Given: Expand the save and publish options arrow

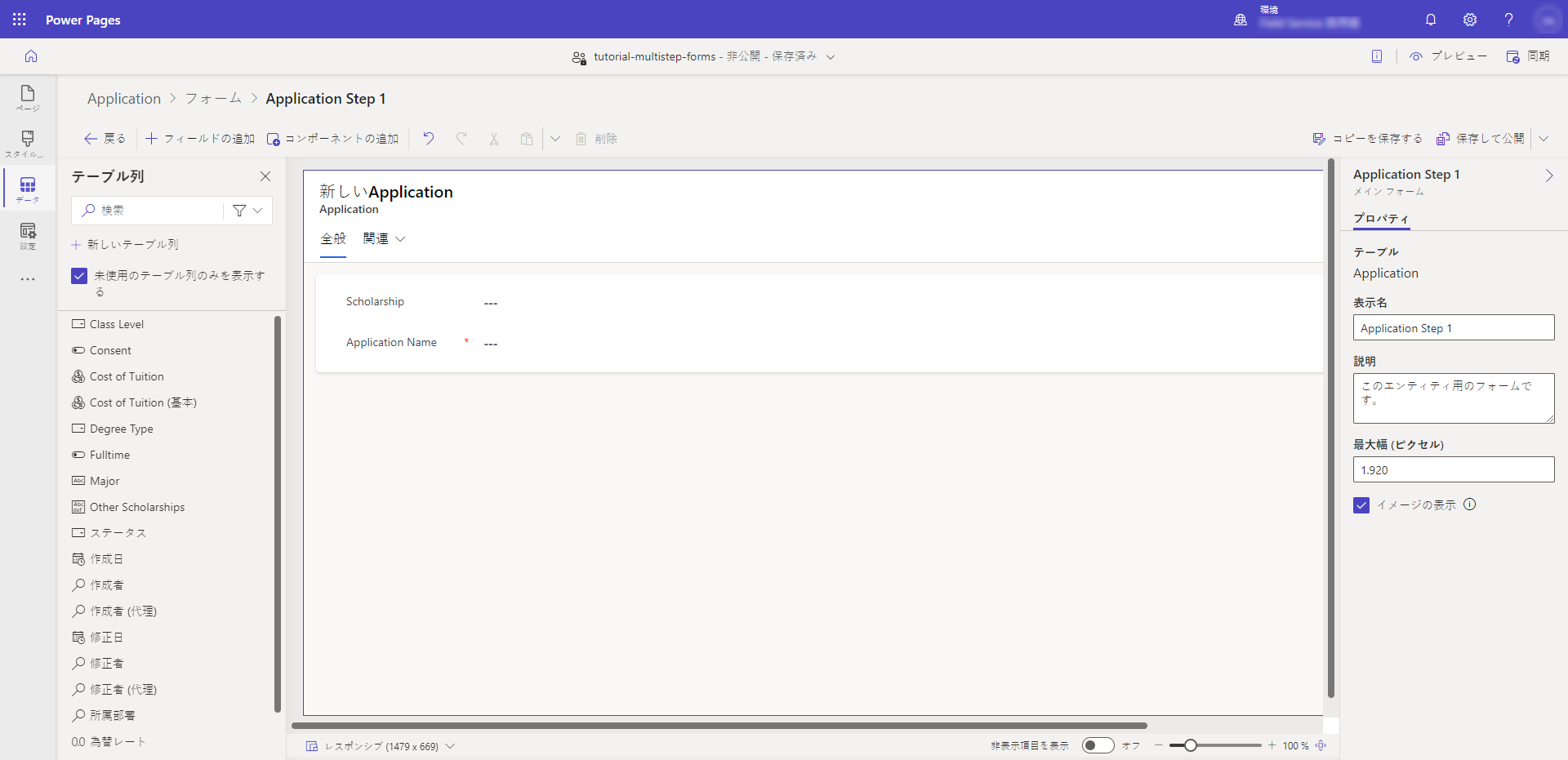Looking at the screenshot, I should (x=1543, y=139).
